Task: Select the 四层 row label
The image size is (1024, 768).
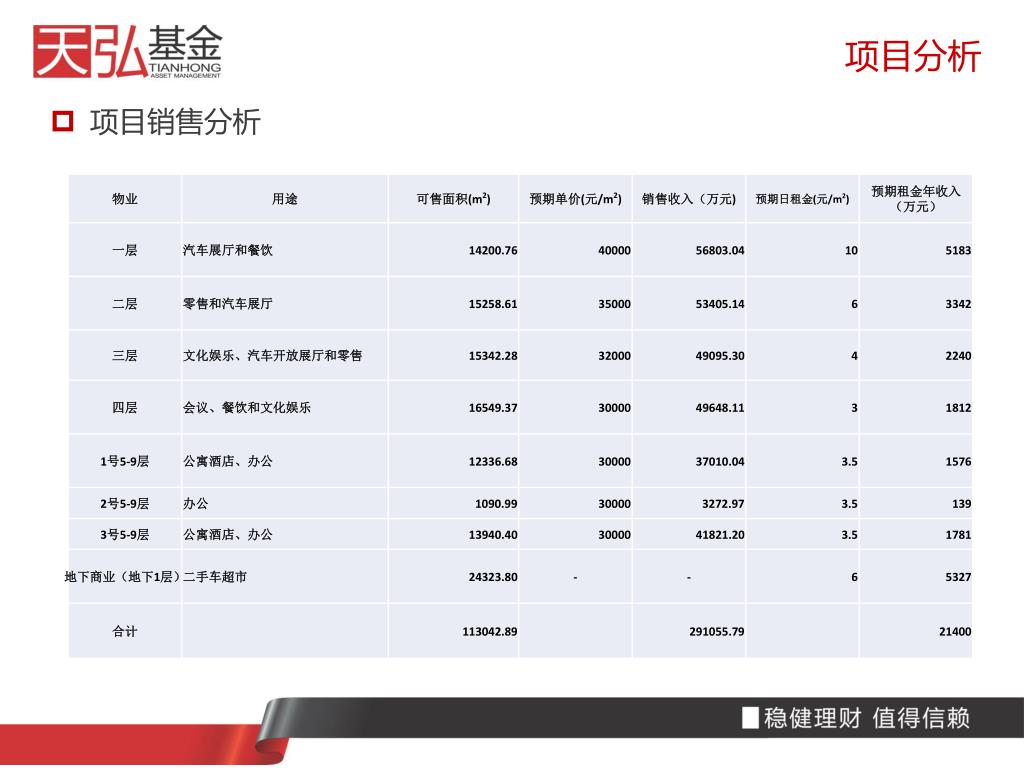Action: click(125, 408)
